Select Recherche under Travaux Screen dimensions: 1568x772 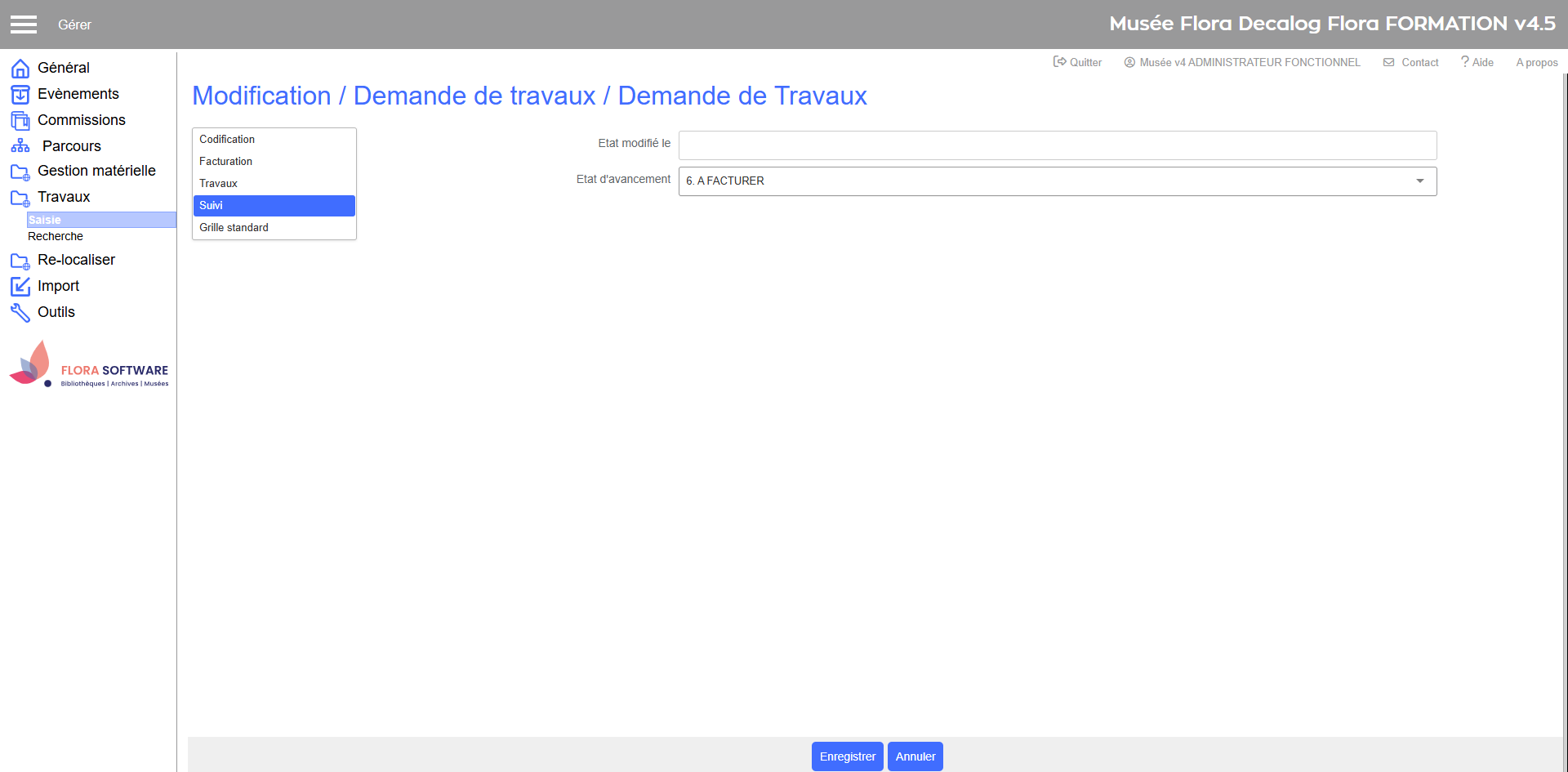tap(56, 236)
